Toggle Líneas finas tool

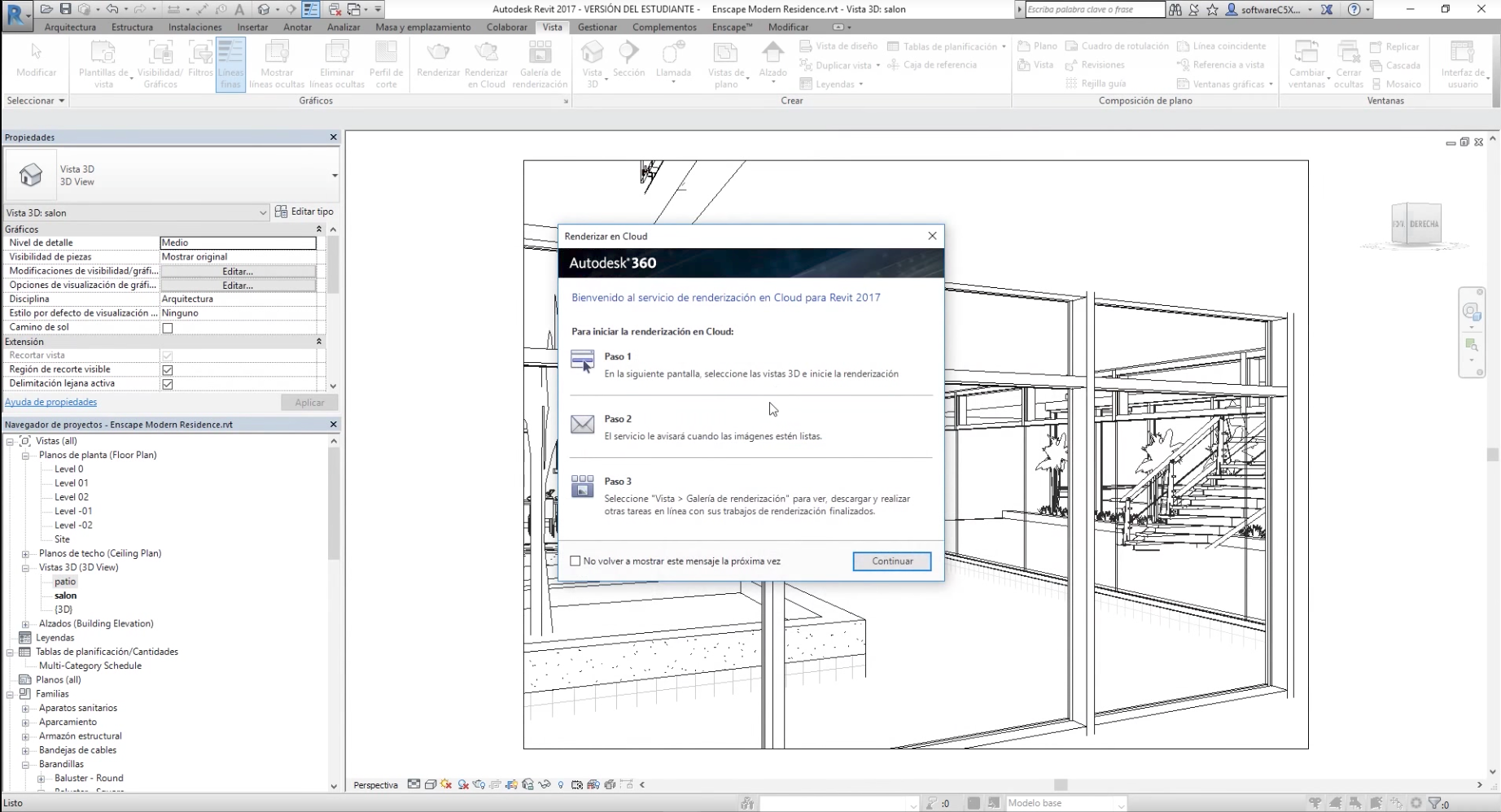tap(230, 64)
